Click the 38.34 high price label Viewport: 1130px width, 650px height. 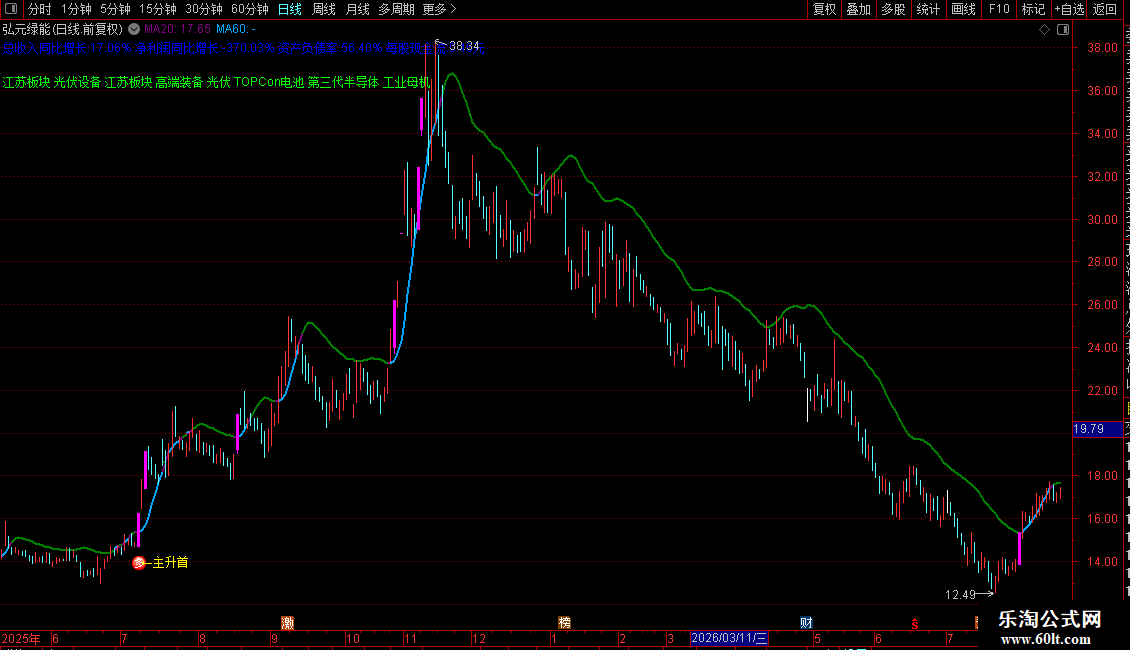(x=464, y=46)
